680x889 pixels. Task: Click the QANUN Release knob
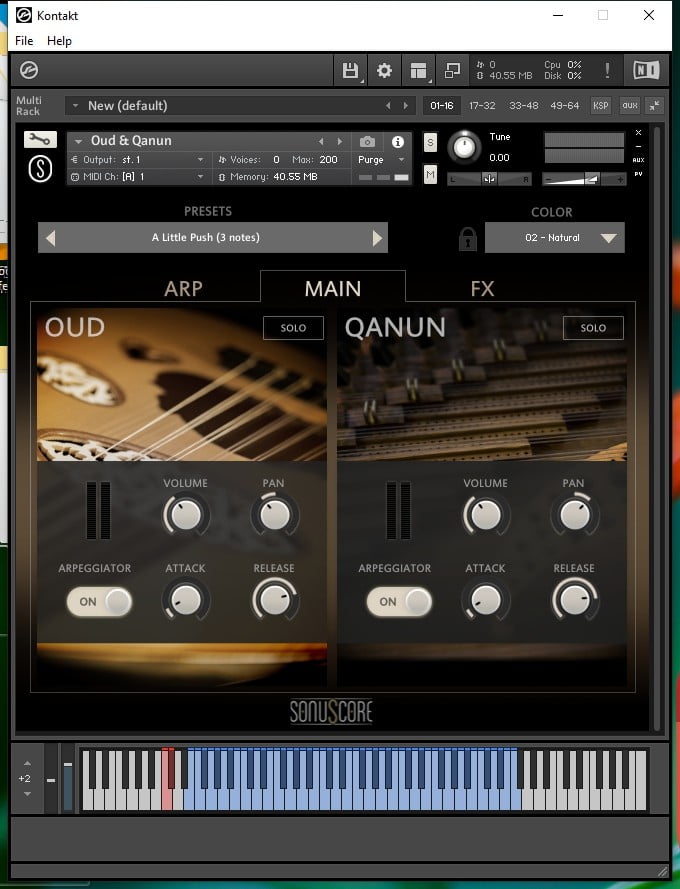[575, 600]
